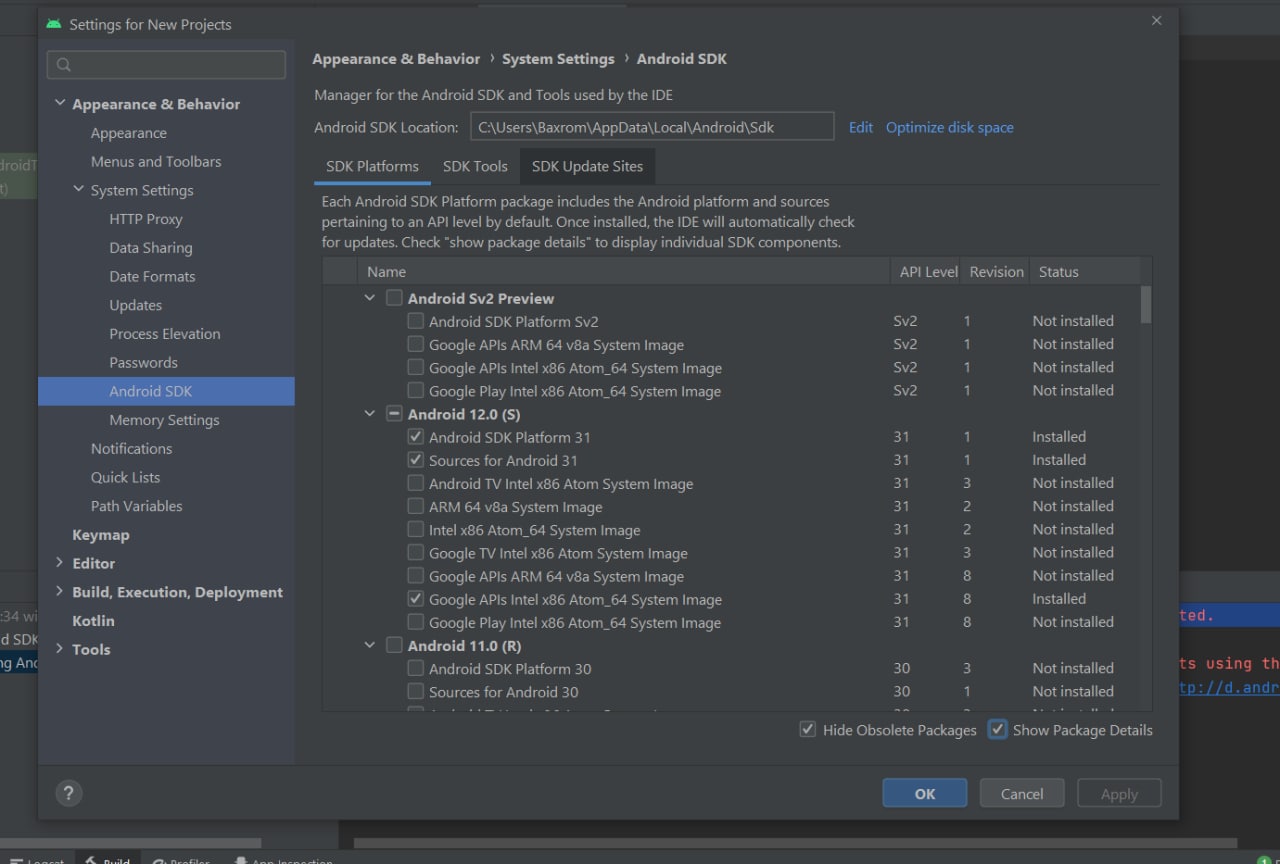Viewport: 1280px width, 864px height.
Task: Click Optimize disk space link
Action: click(x=950, y=127)
